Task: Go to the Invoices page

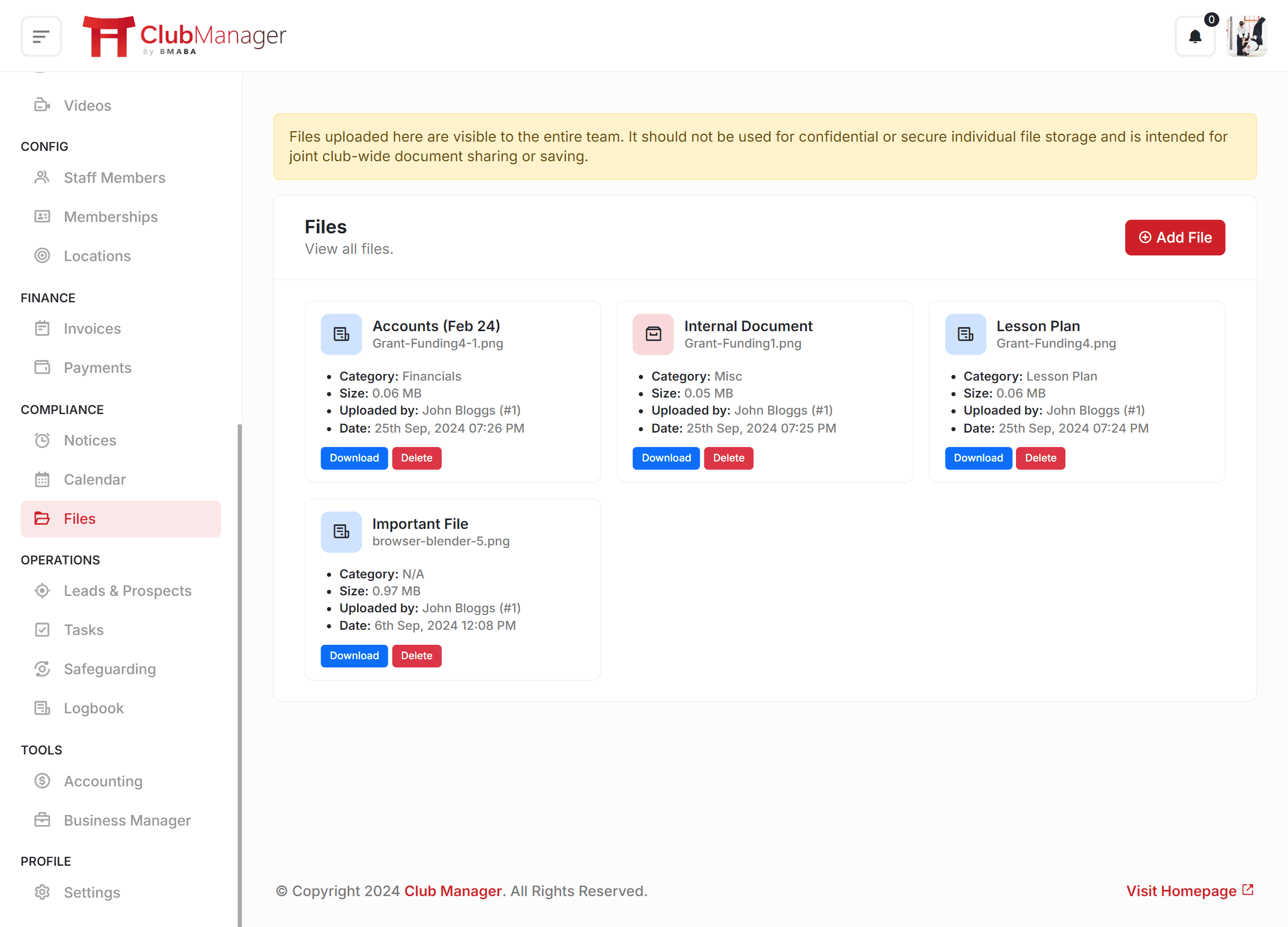Action: (x=92, y=329)
